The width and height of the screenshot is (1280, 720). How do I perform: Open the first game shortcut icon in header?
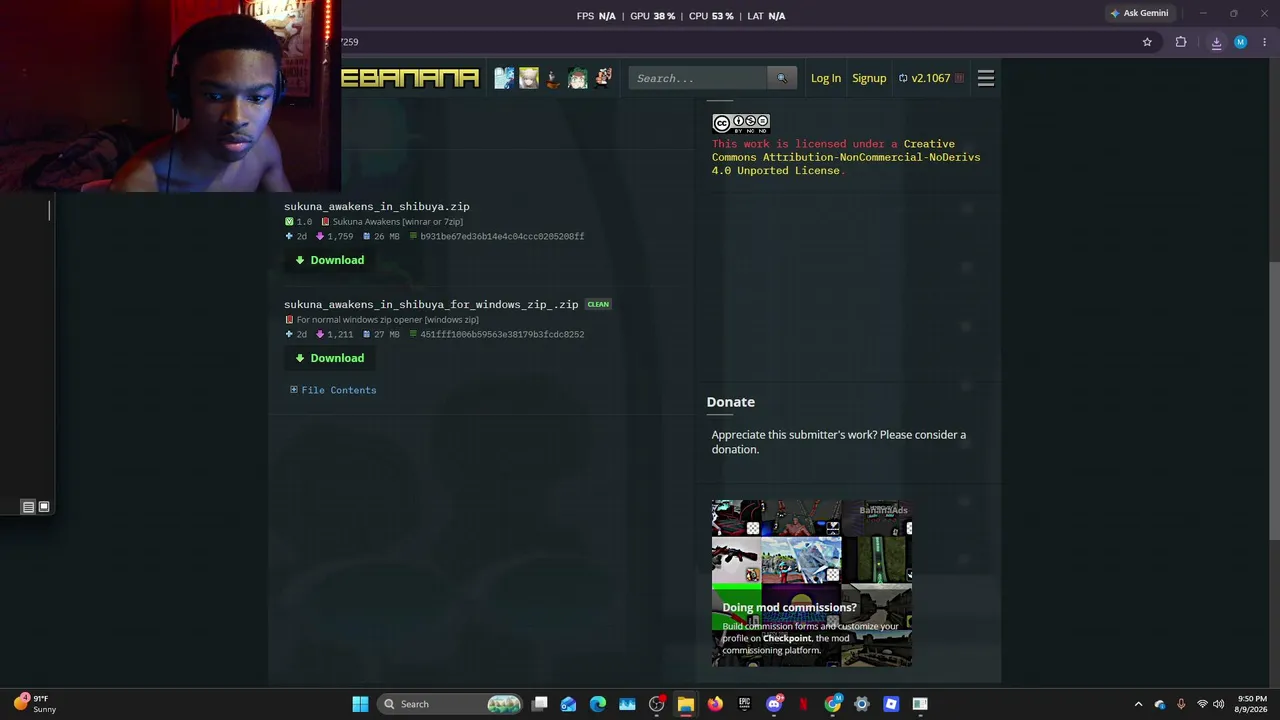pos(504,78)
